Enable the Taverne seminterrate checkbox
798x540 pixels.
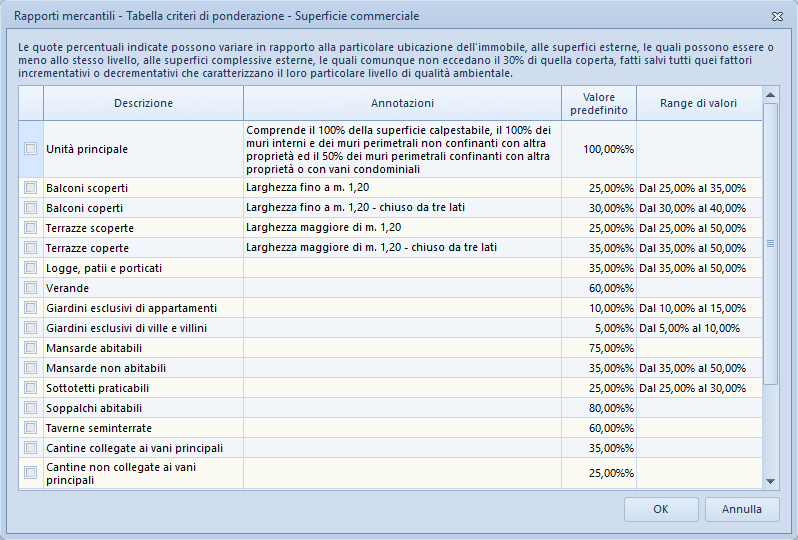coord(31,428)
